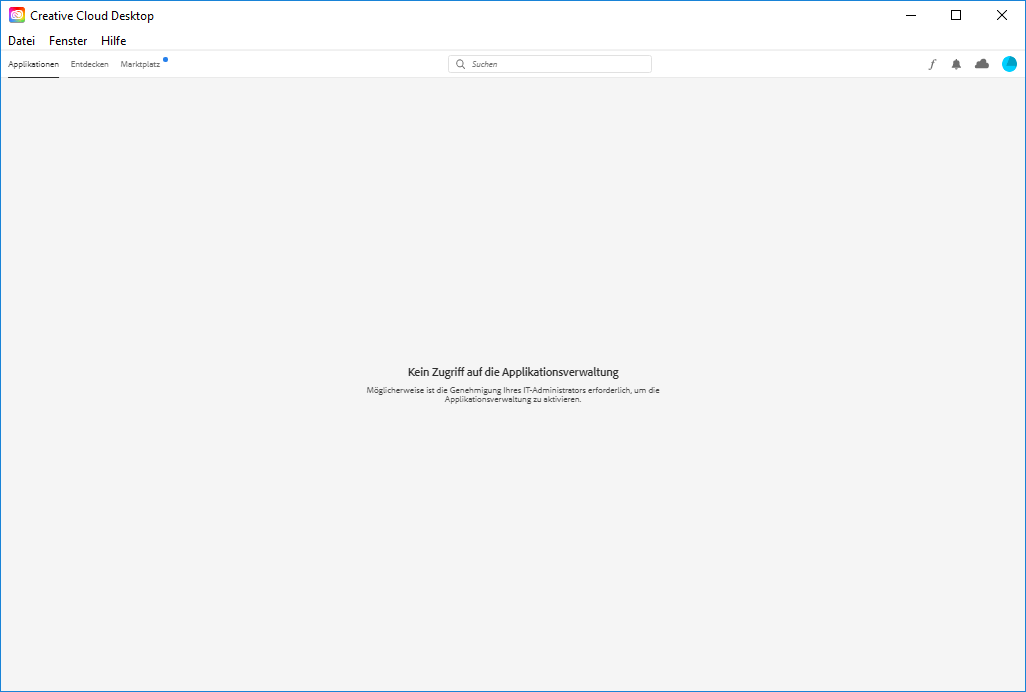View notifications with the bell icon
Image resolution: width=1026 pixels, height=692 pixels.
[956, 63]
